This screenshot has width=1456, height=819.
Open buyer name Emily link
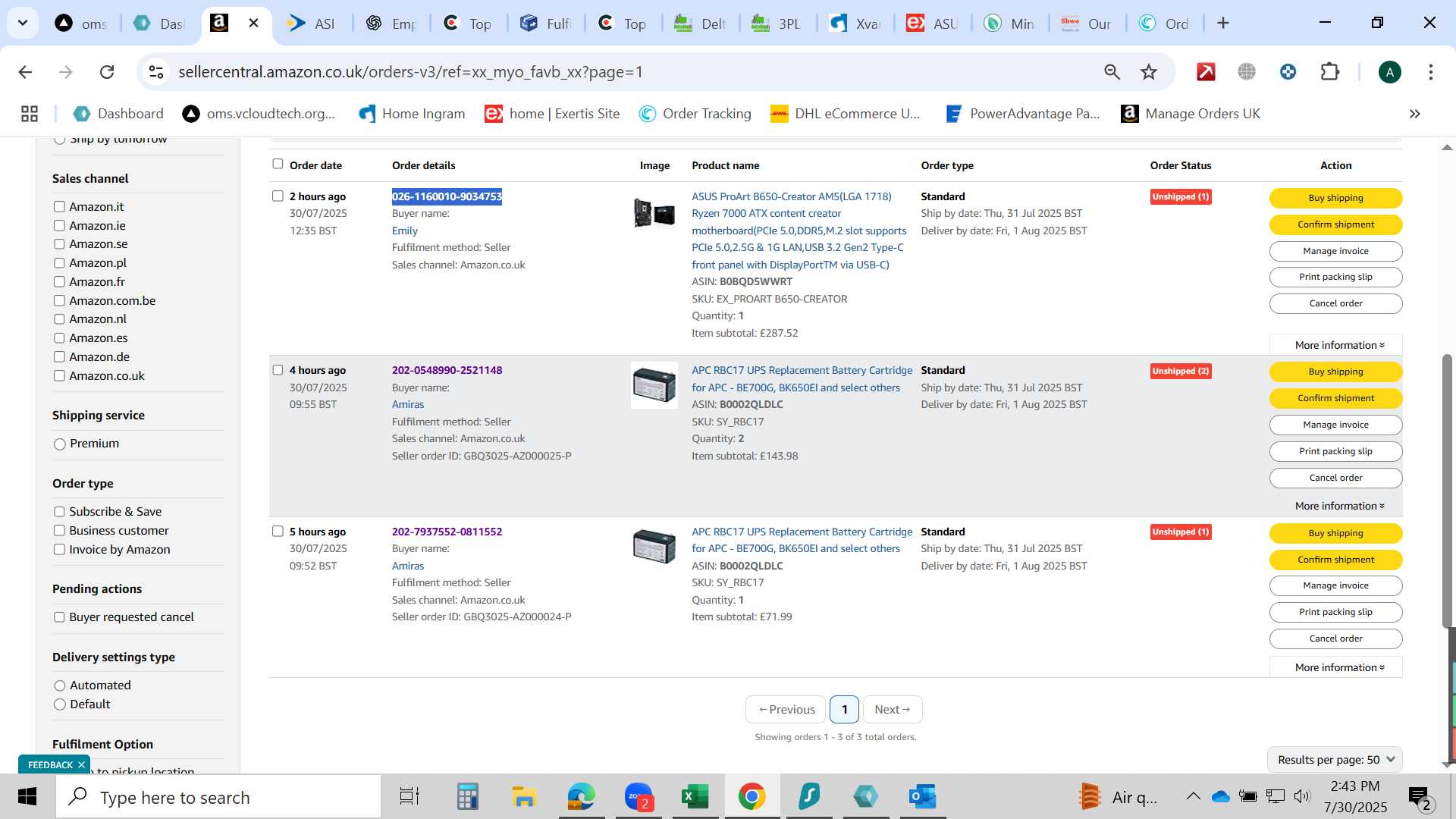pyautogui.click(x=404, y=231)
